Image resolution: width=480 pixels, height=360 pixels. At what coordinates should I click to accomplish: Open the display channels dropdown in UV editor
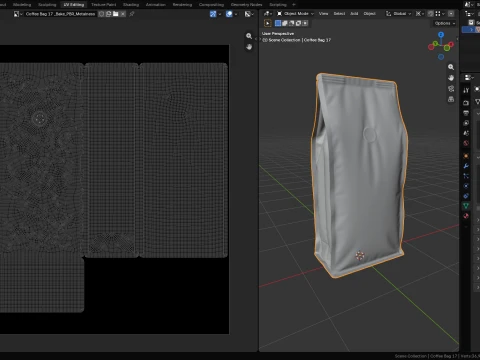click(249, 14)
